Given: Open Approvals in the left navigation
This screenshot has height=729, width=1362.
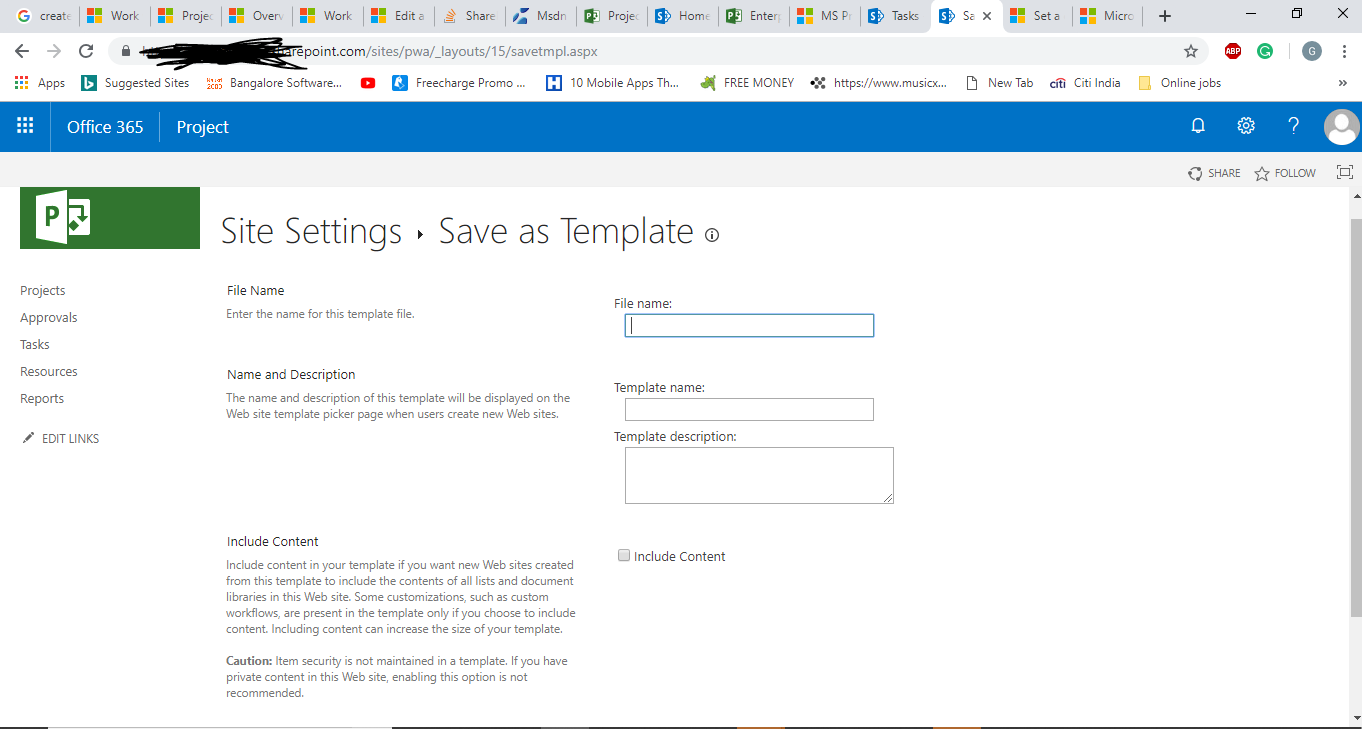Looking at the screenshot, I should click(x=49, y=317).
